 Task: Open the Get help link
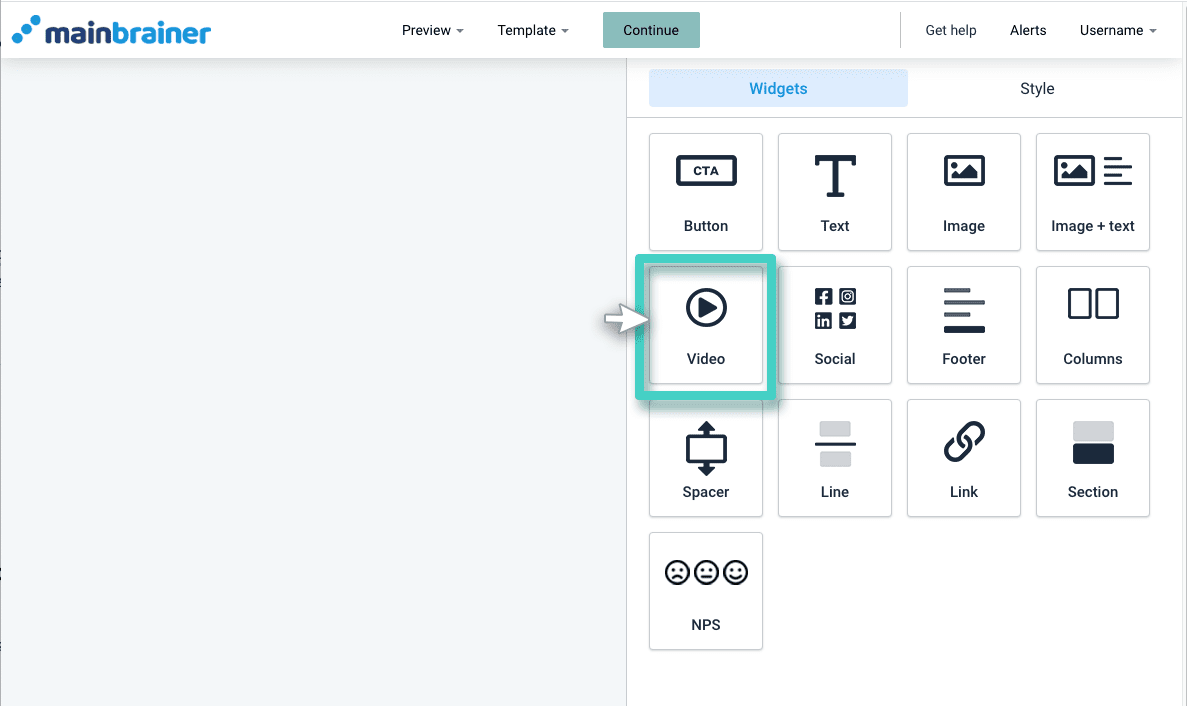coord(950,30)
